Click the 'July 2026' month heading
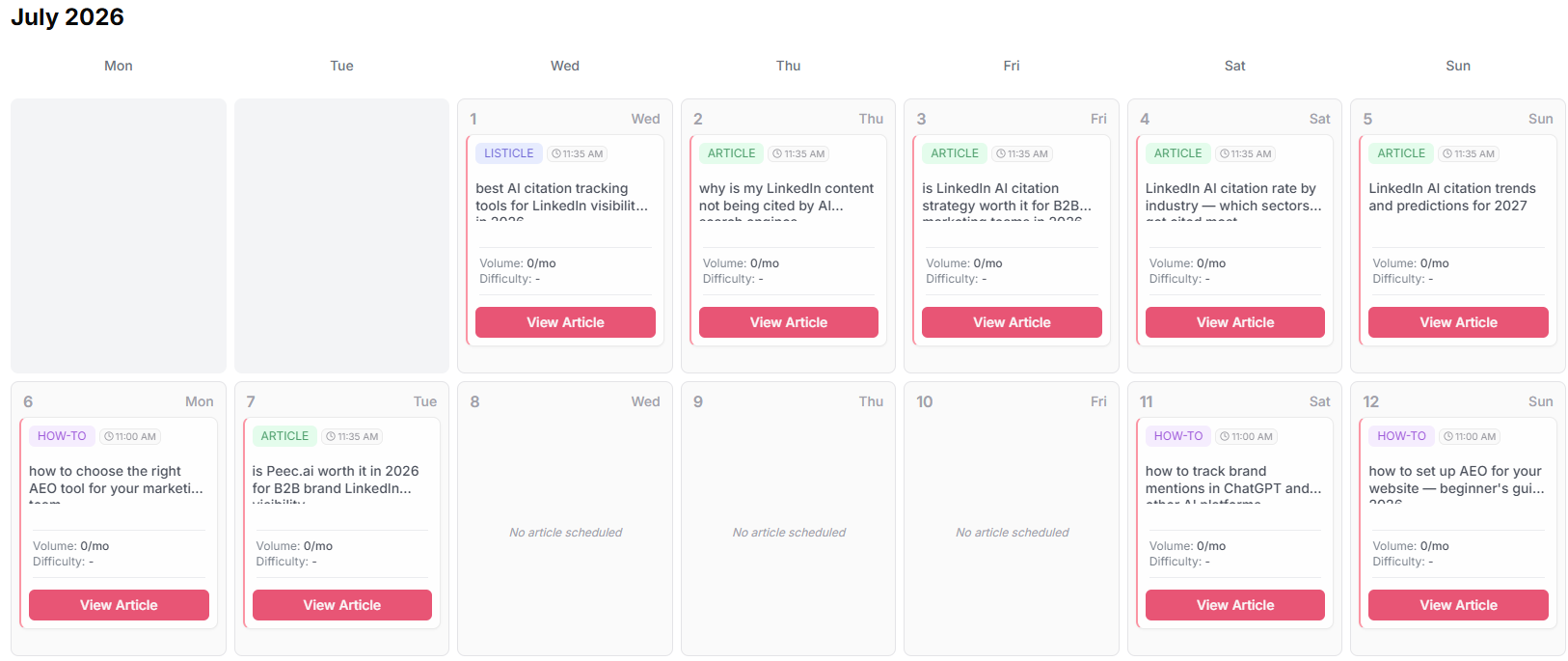This screenshot has height=661, width=1568. tap(68, 17)
